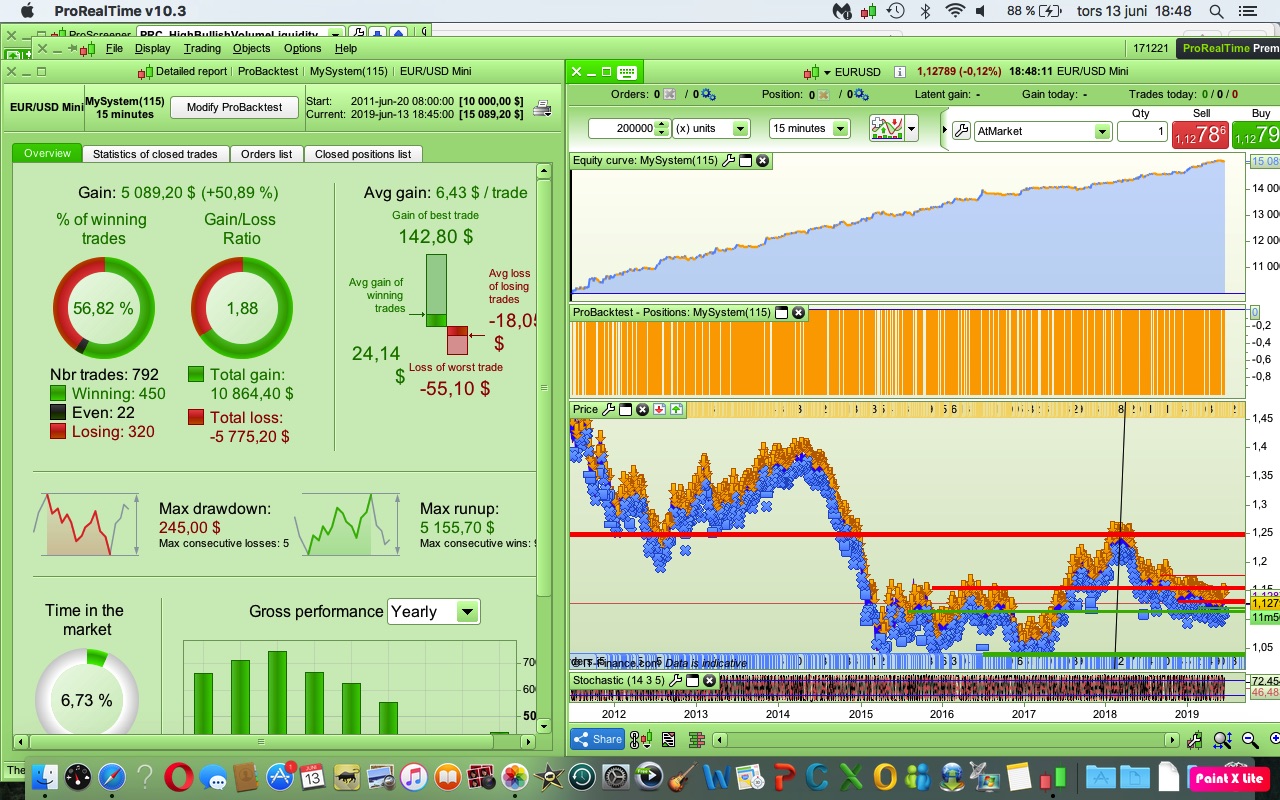1280x800 pixels.
Task: Cancel all orders with the X icon
Action: point(669,95)
